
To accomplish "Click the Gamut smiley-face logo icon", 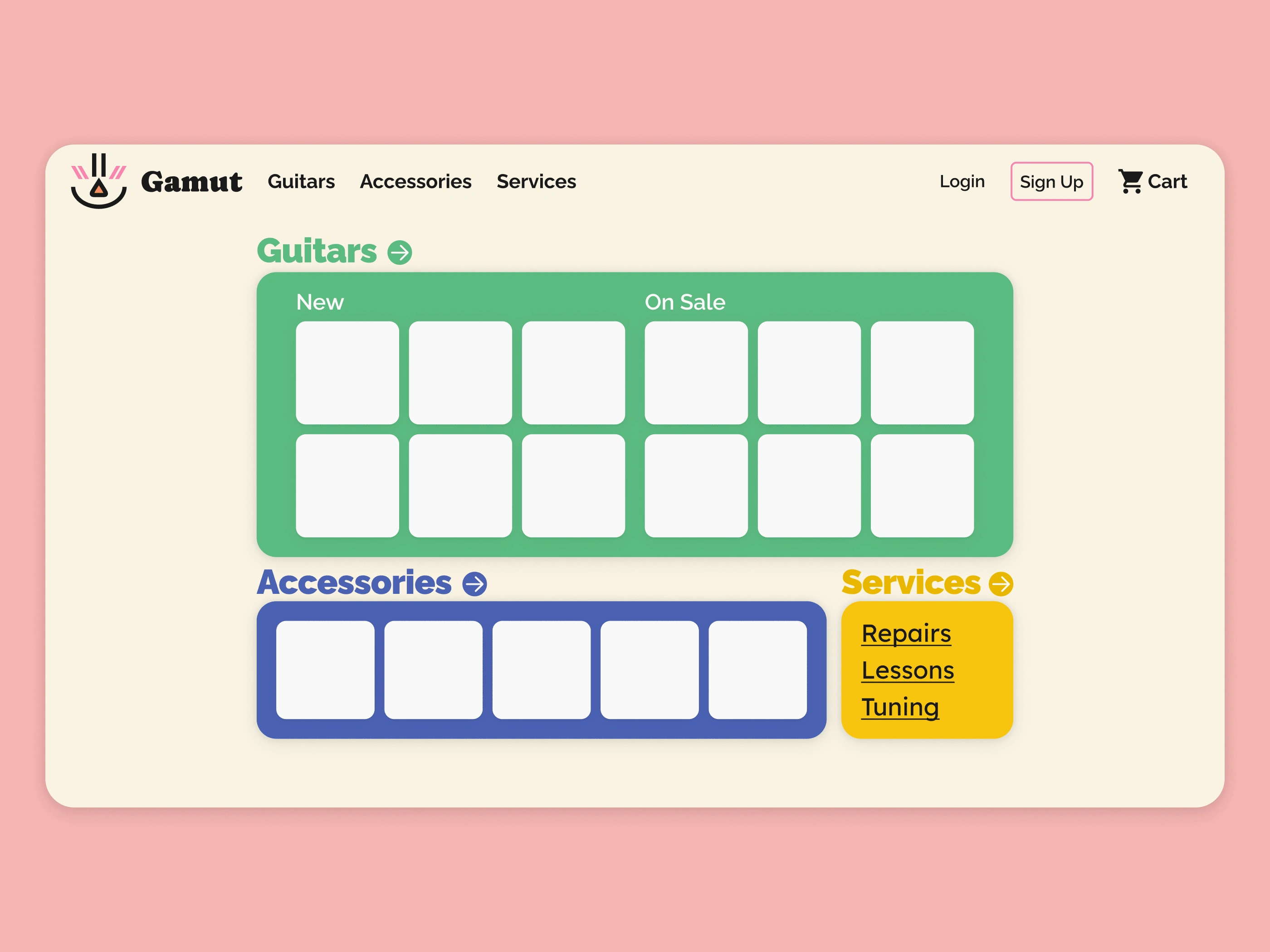I will coord(99,181).
